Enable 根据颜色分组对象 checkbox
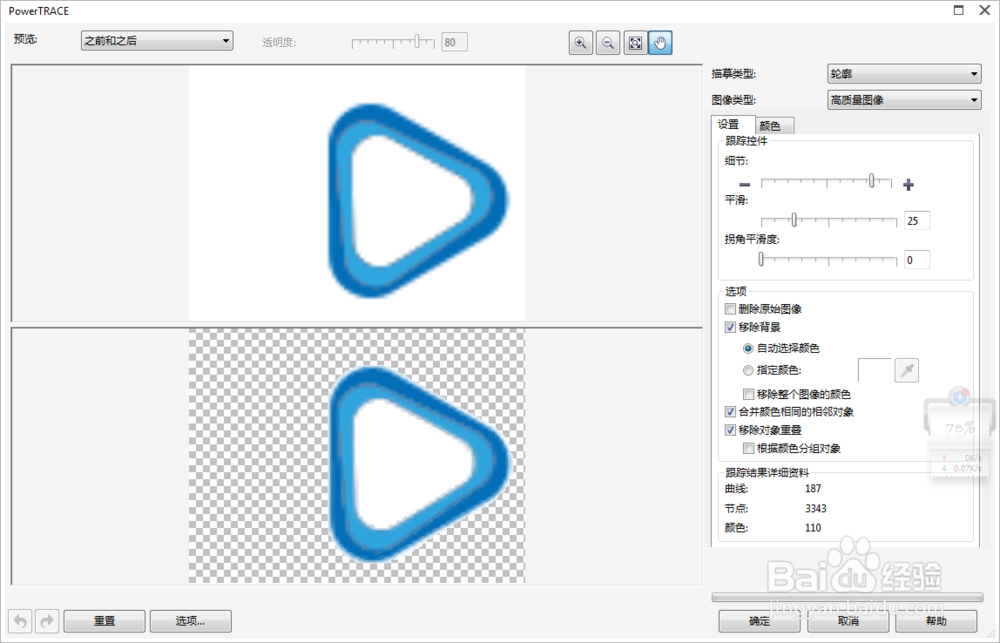 [749, 448]
